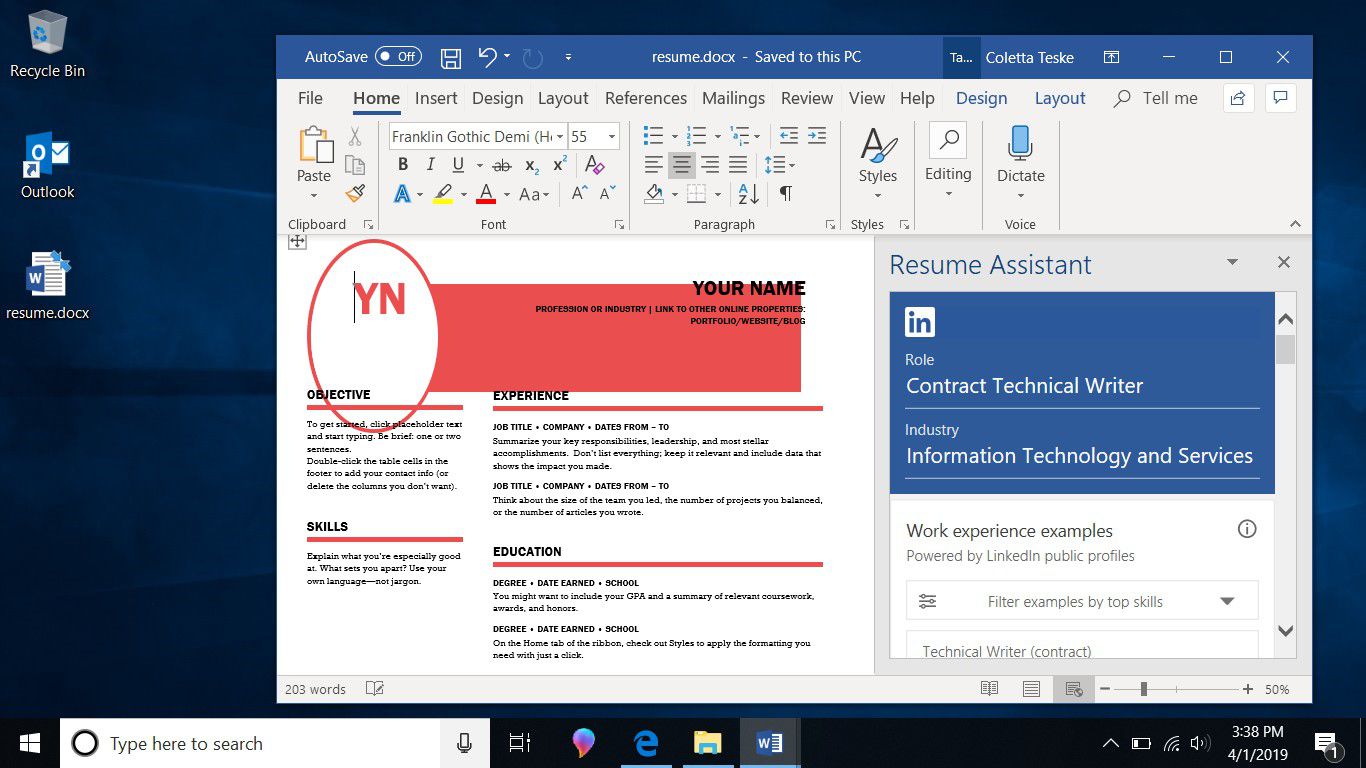Image resolution: width=1366 pixels, height=768 pixels.
Task: Close the Resume Assistant pane
Action: pos(1284,262)
